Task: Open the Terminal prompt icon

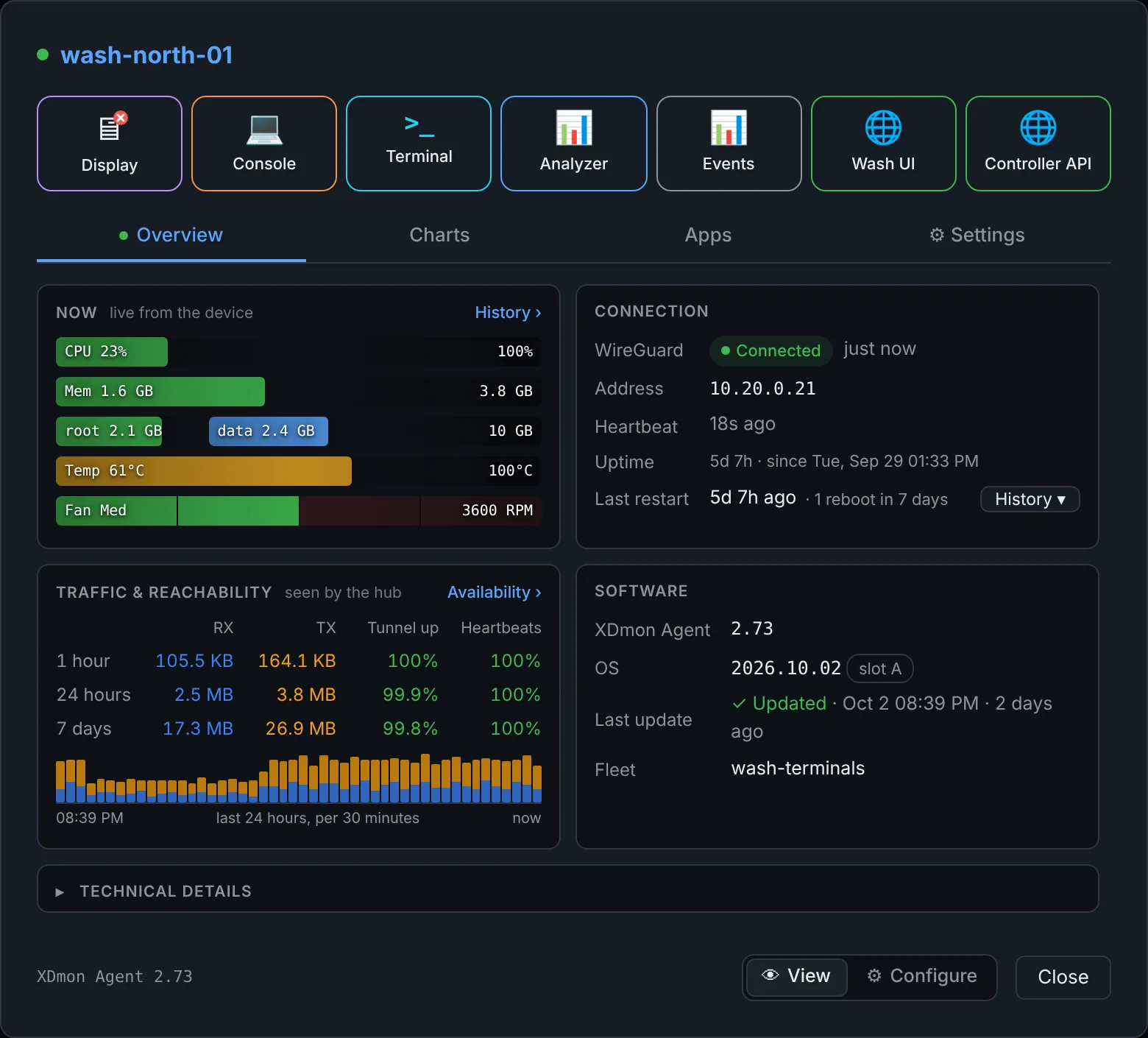Action: pyautogui.click(x=419, y=125)
